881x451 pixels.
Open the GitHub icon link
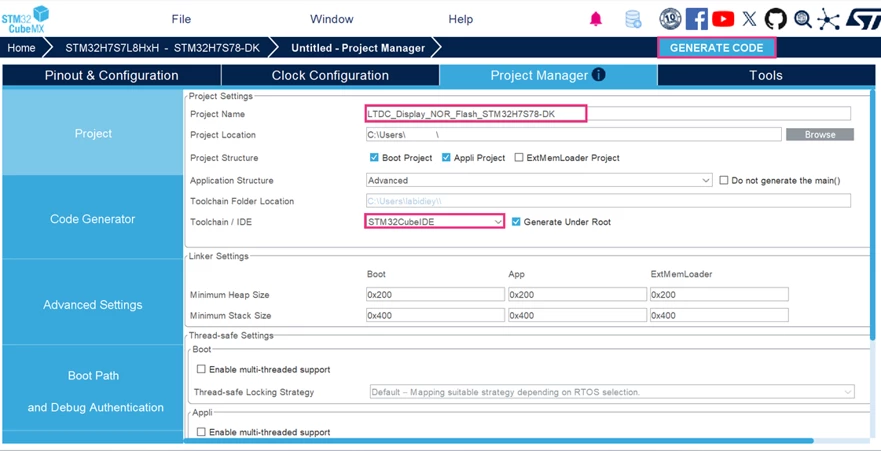point(776,19)
